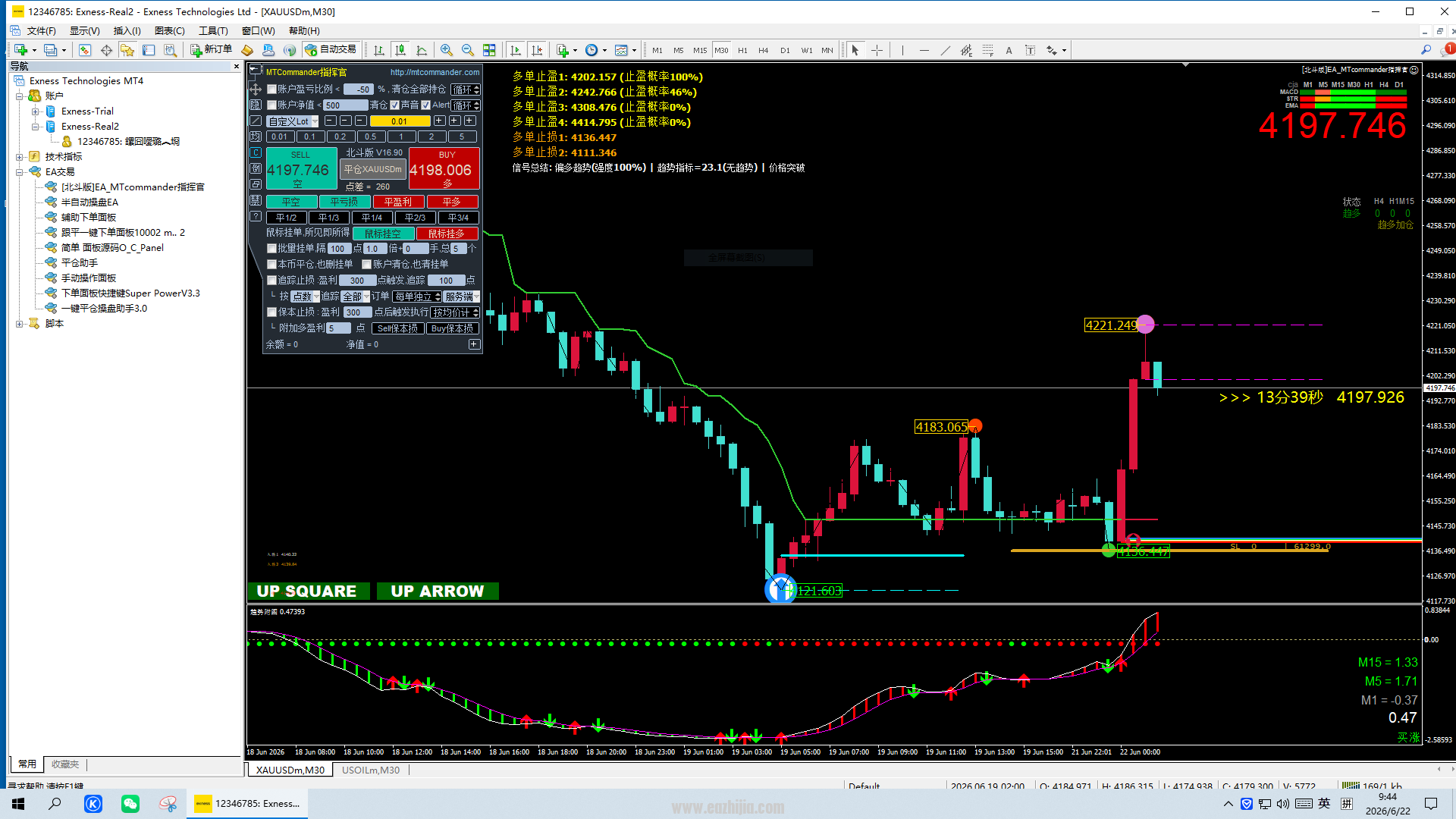Screen dimensions: 1456x819
Task: Select the Fibonacci retracement tool
Action: pos(987,50)
